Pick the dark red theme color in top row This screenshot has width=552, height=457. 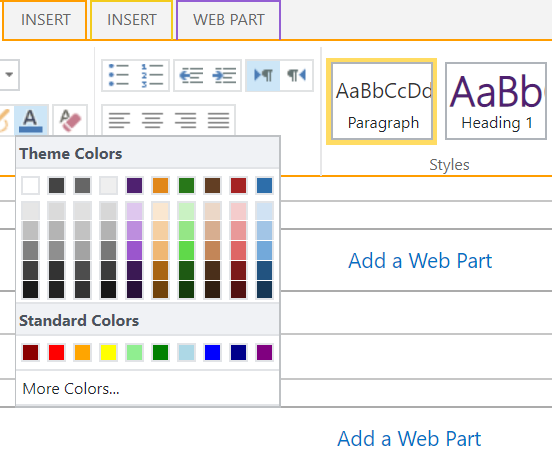238,186
